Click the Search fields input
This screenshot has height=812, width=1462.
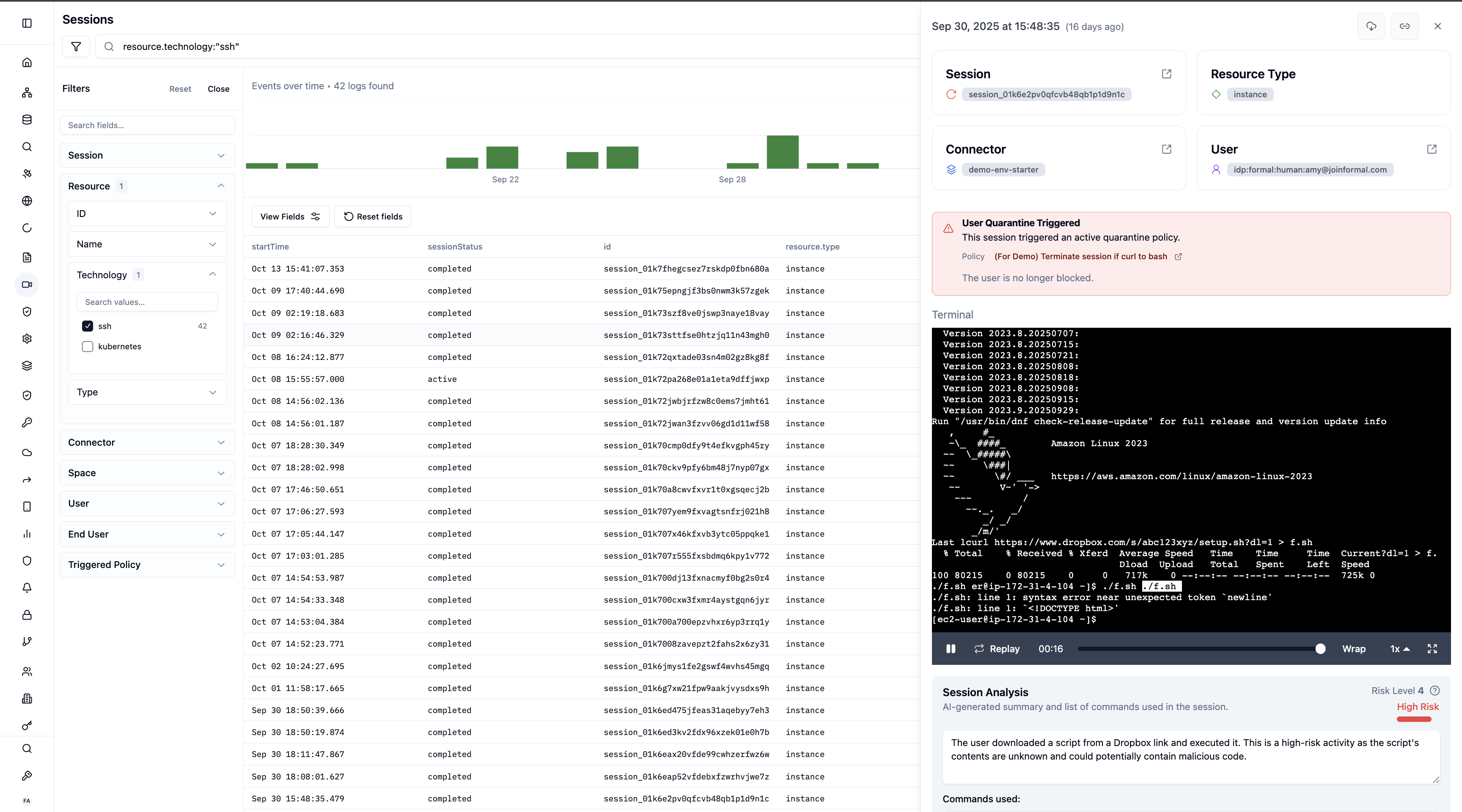[147, 126]
